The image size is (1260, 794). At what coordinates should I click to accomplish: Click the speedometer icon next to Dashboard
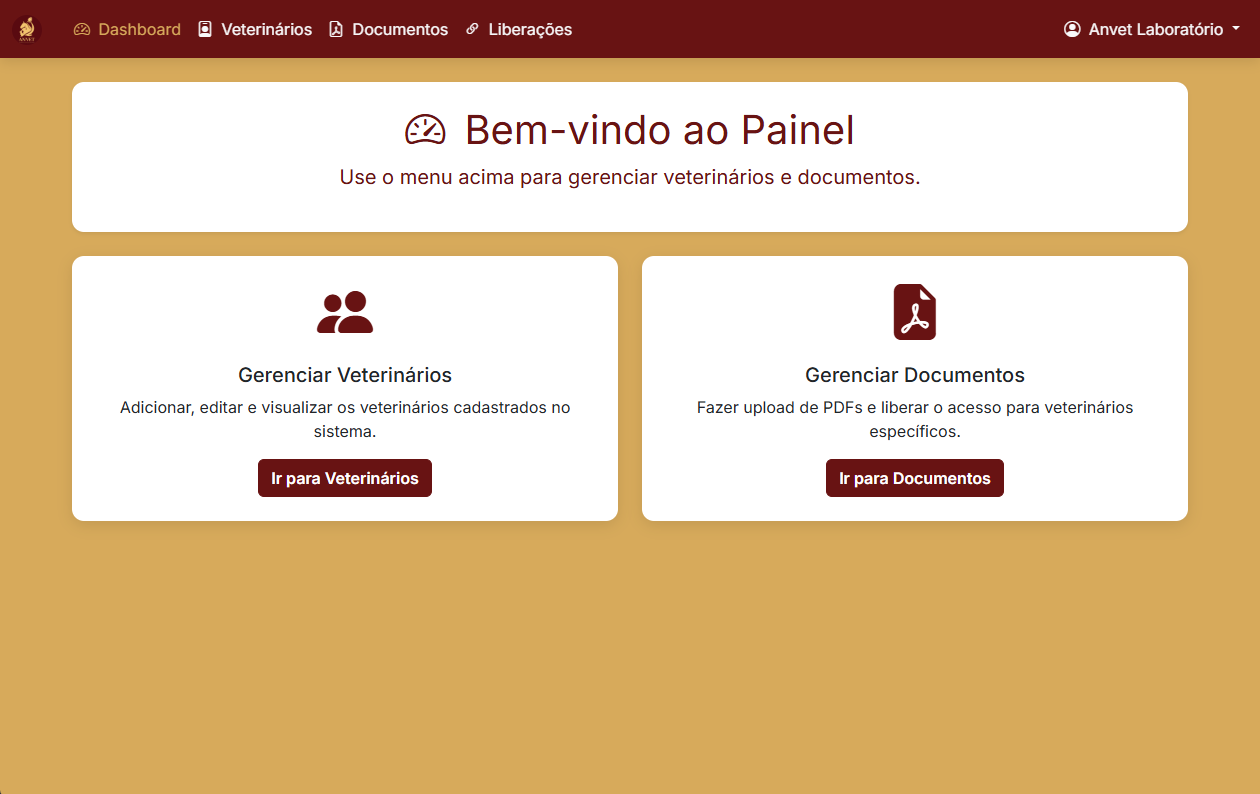coord(81,29)
